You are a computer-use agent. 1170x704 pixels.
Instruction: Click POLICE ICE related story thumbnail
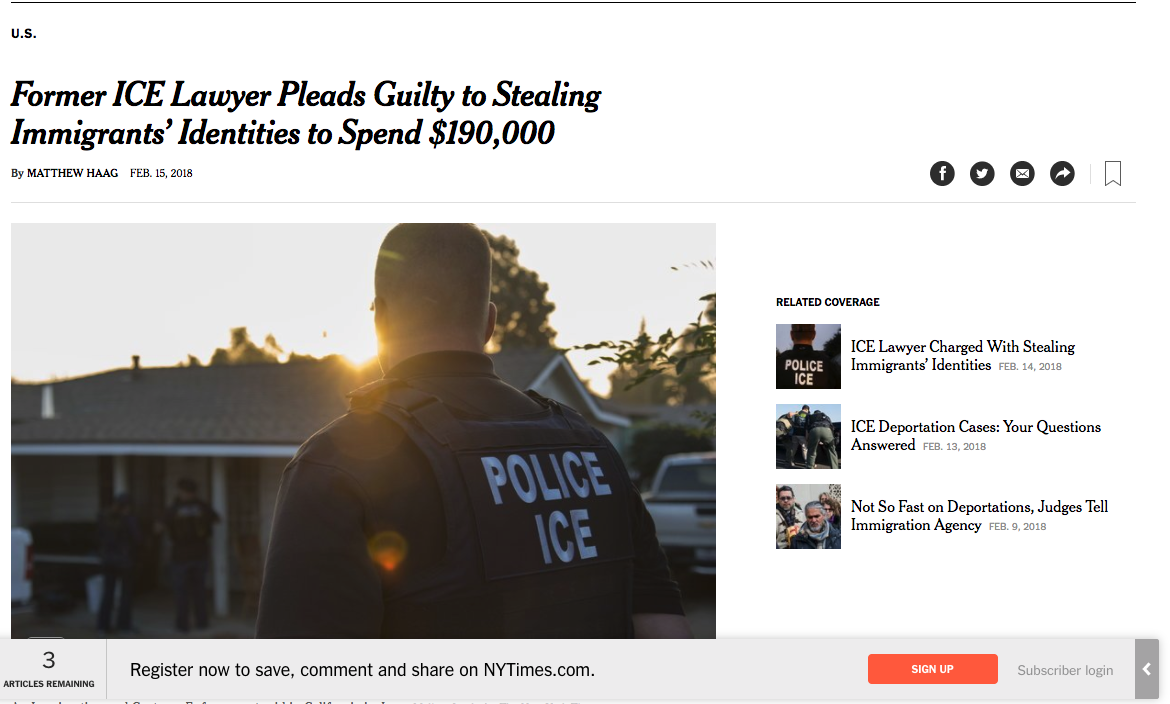pos(808,356)
